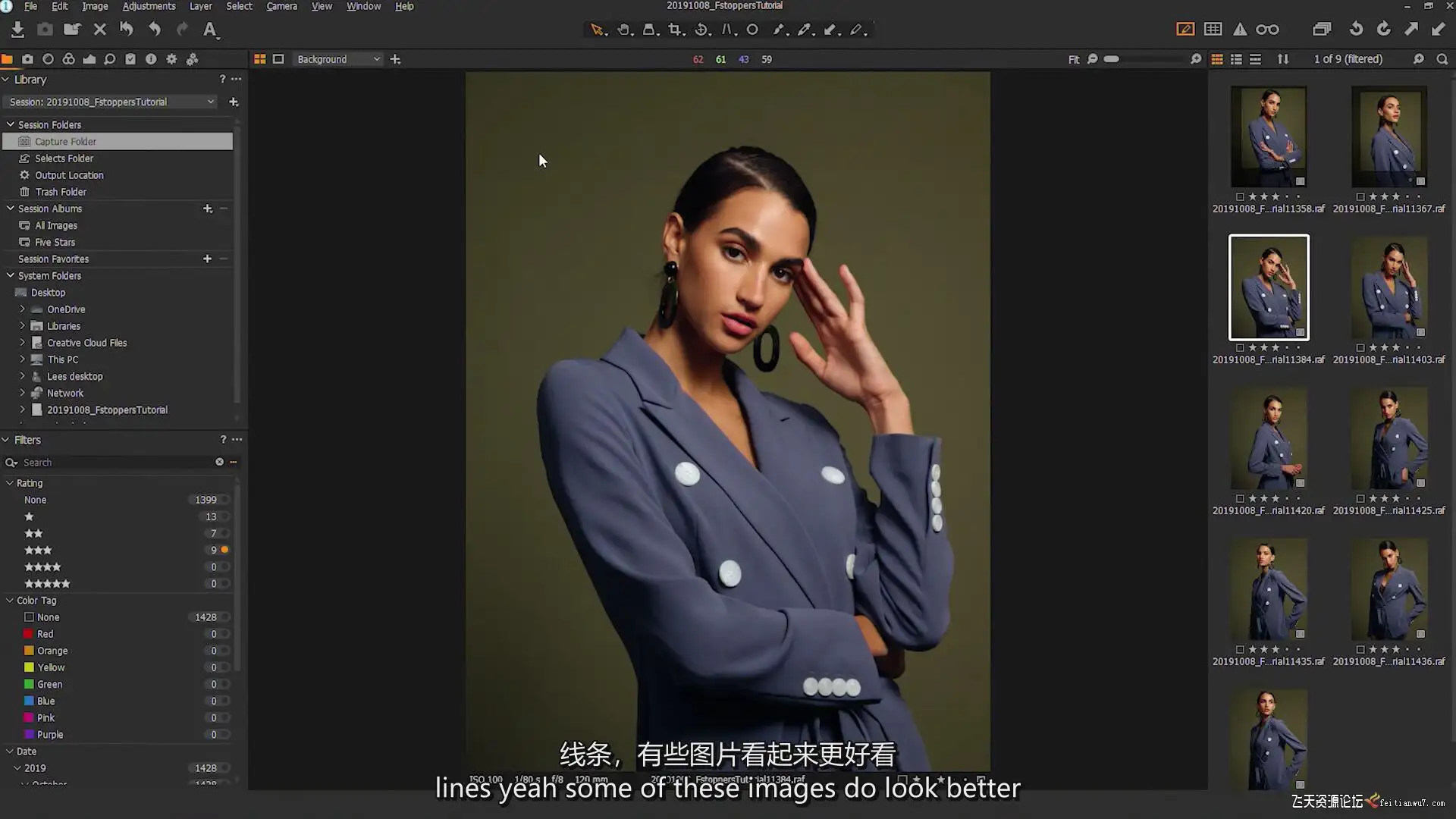This screenshot has height=819, width=1456.
Task: Select the Pan hand tool
Action: [623, 30]
